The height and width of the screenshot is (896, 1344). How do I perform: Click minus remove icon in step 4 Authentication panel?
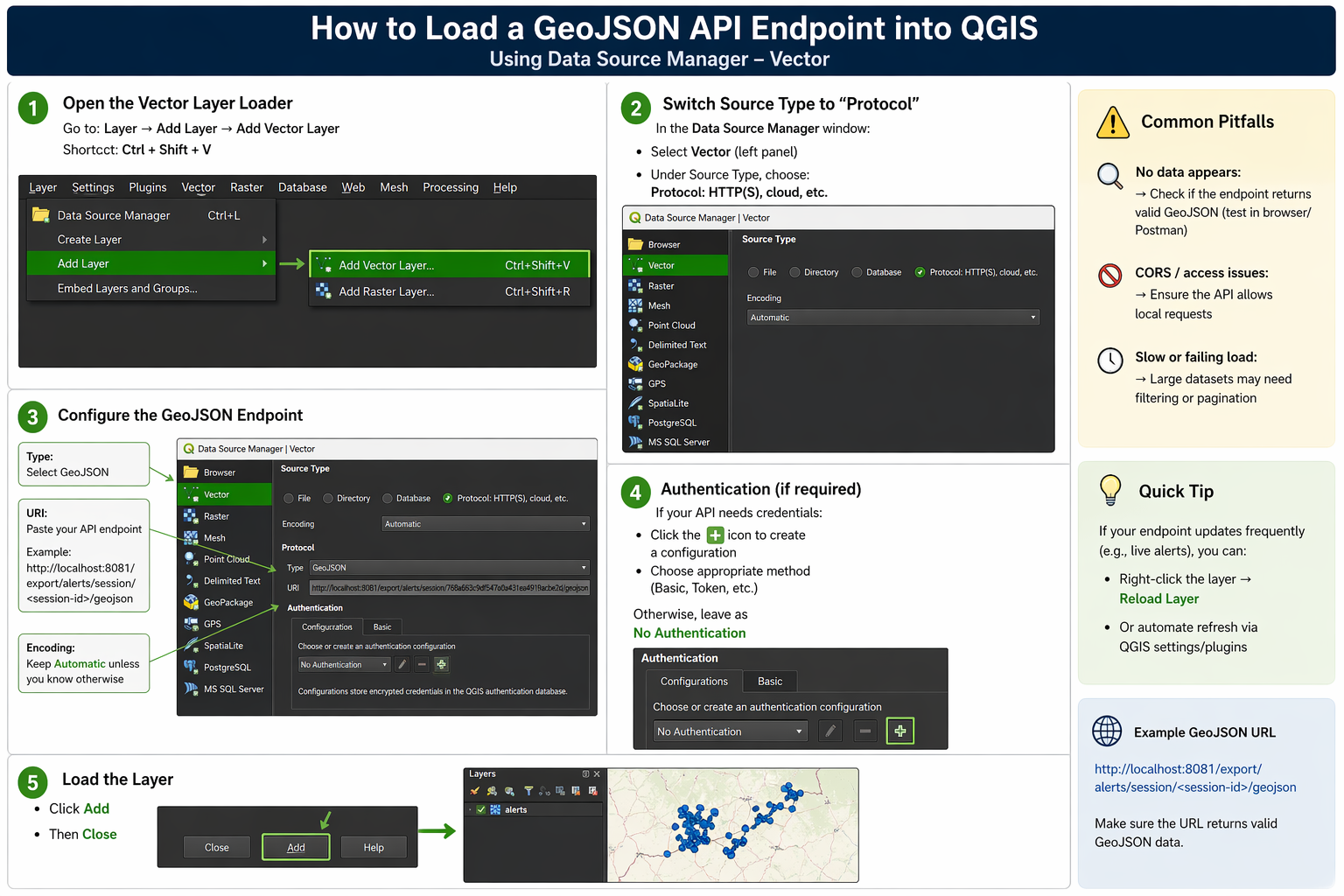point(864,731)
